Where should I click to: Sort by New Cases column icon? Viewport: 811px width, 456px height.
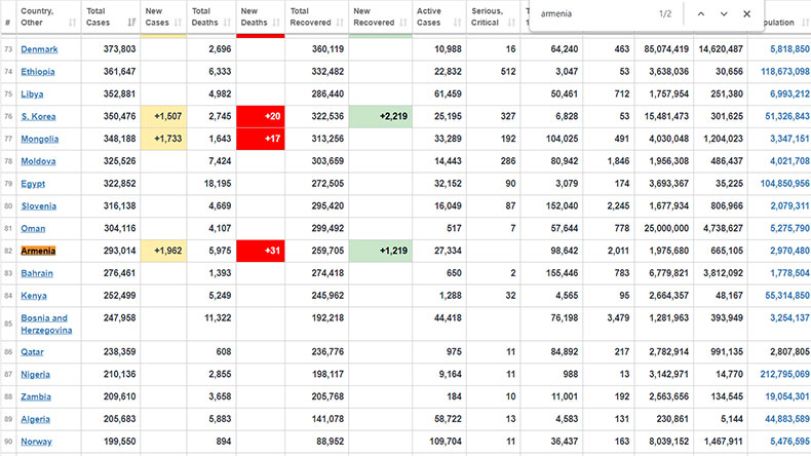(x=178, y=22)
